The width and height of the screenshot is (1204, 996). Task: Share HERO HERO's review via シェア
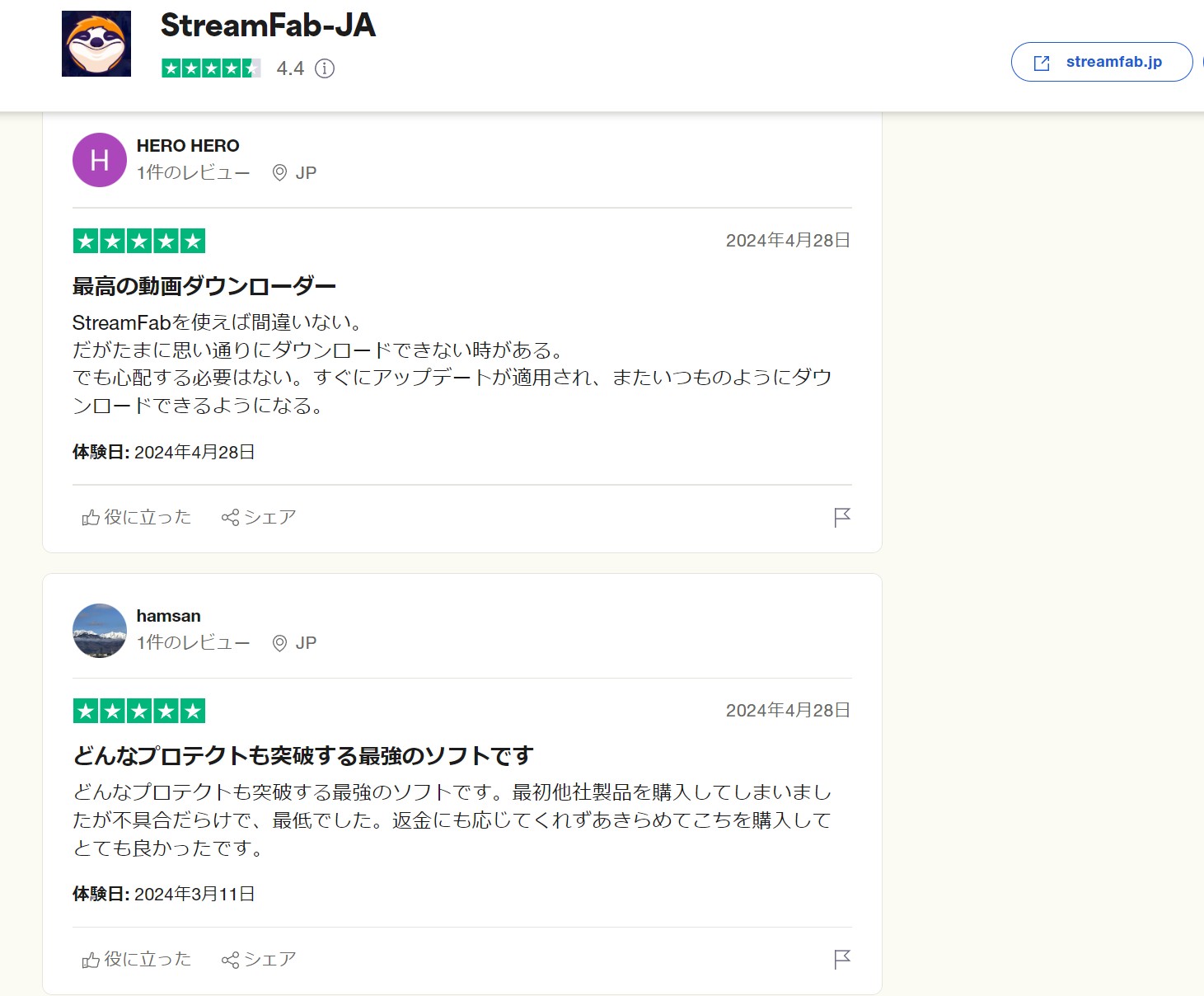click(x=259, y=517)
